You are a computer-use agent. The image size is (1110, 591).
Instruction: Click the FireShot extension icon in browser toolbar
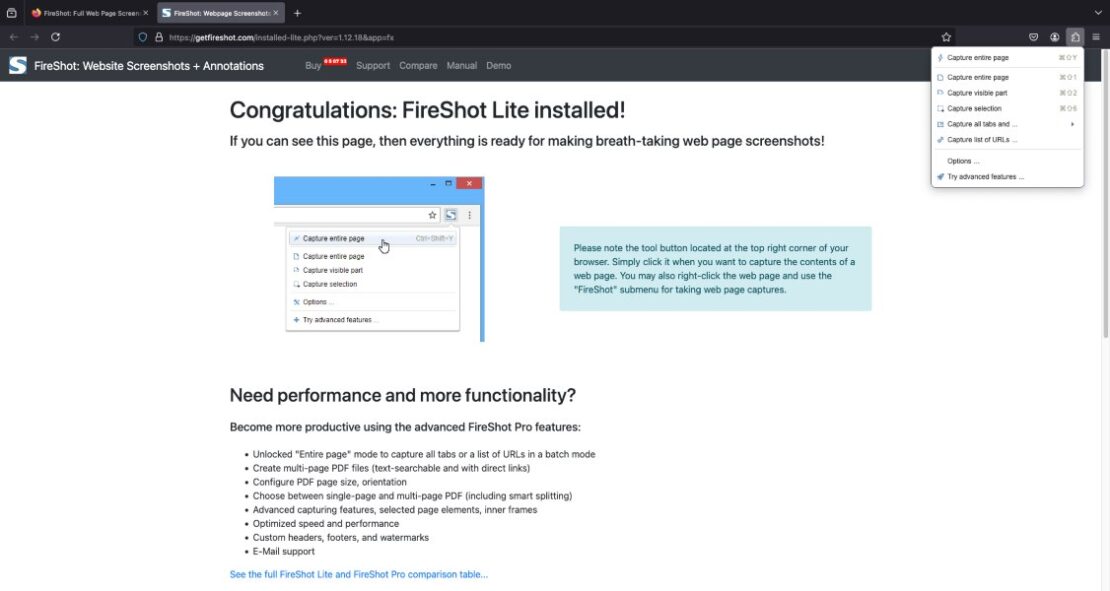(1075, 36)
